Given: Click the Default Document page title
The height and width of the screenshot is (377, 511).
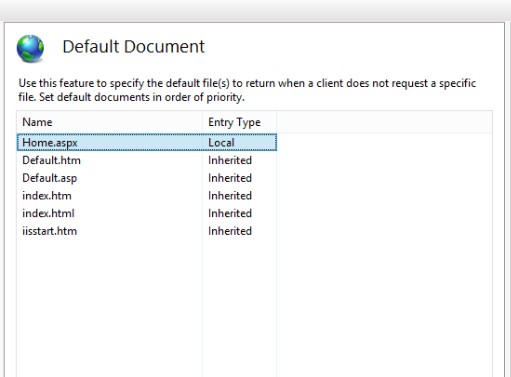Looking at the screenshot, I should point(134,47).
